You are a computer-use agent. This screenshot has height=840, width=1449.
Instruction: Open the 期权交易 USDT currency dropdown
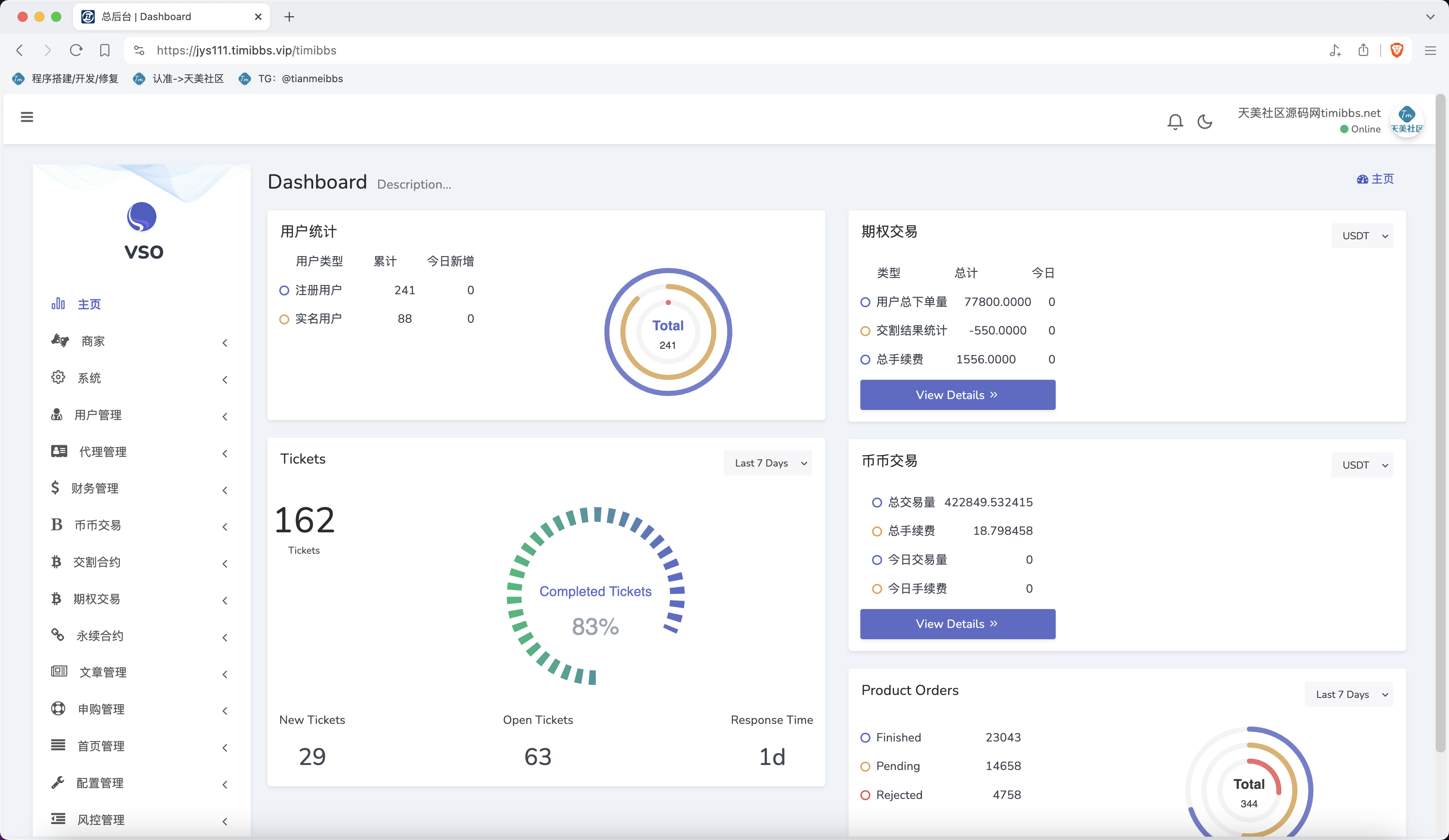coord(1362,236)
